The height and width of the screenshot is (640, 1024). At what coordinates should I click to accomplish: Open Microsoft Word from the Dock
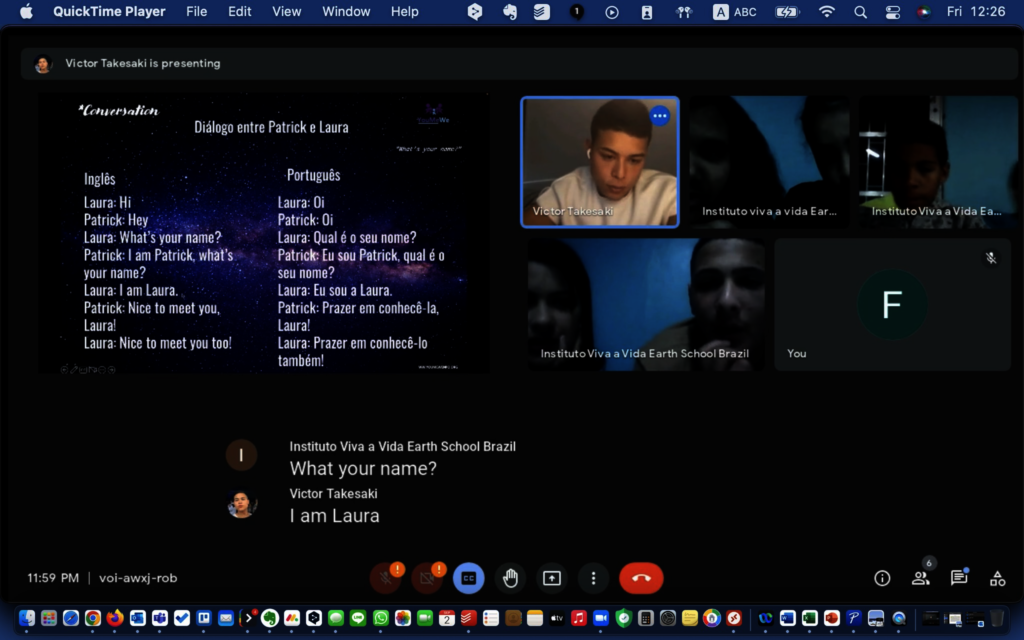pyautogui.click(x=788, y=618)
